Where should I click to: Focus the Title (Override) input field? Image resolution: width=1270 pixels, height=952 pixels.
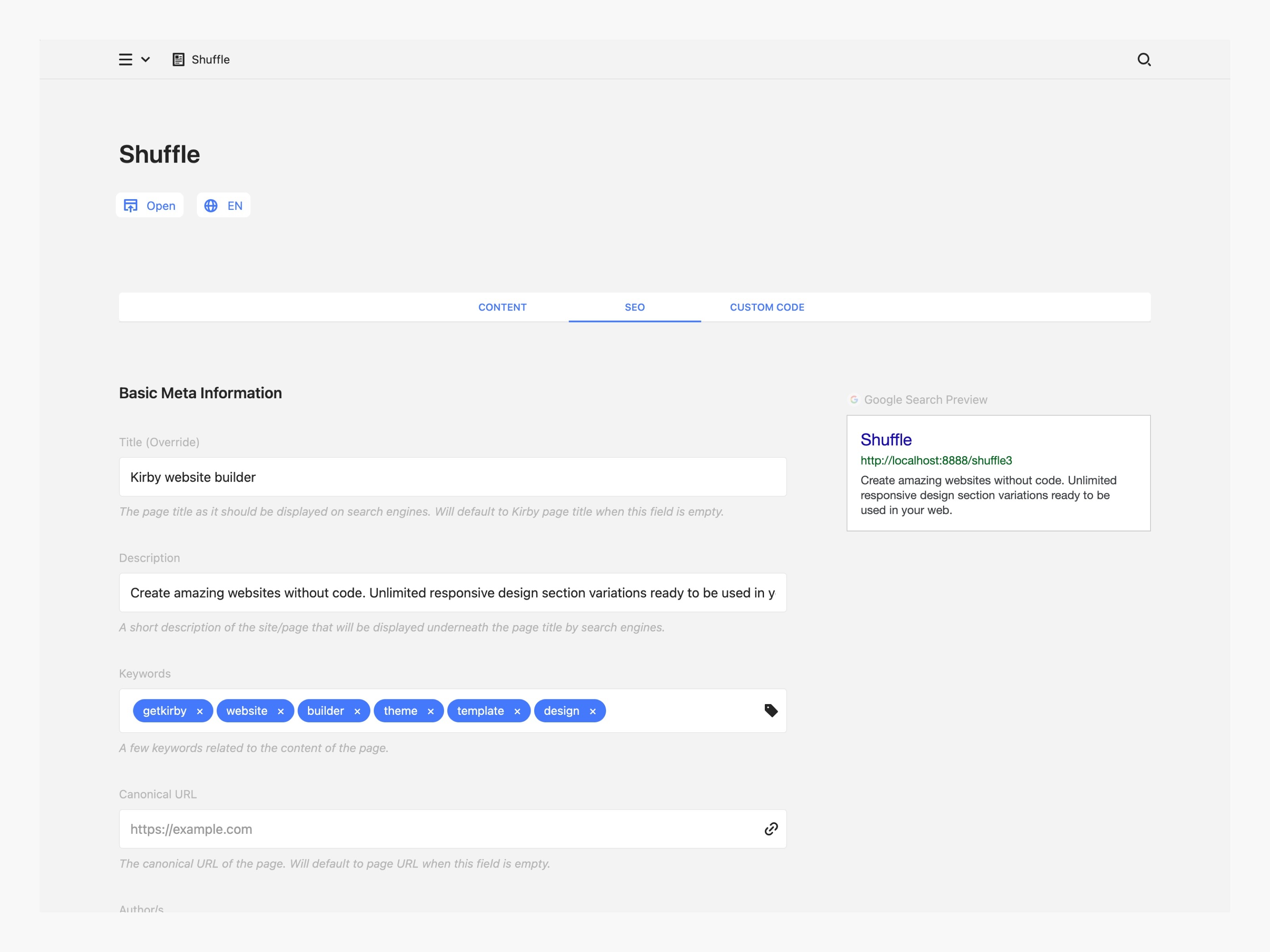[x=452, y=477]
